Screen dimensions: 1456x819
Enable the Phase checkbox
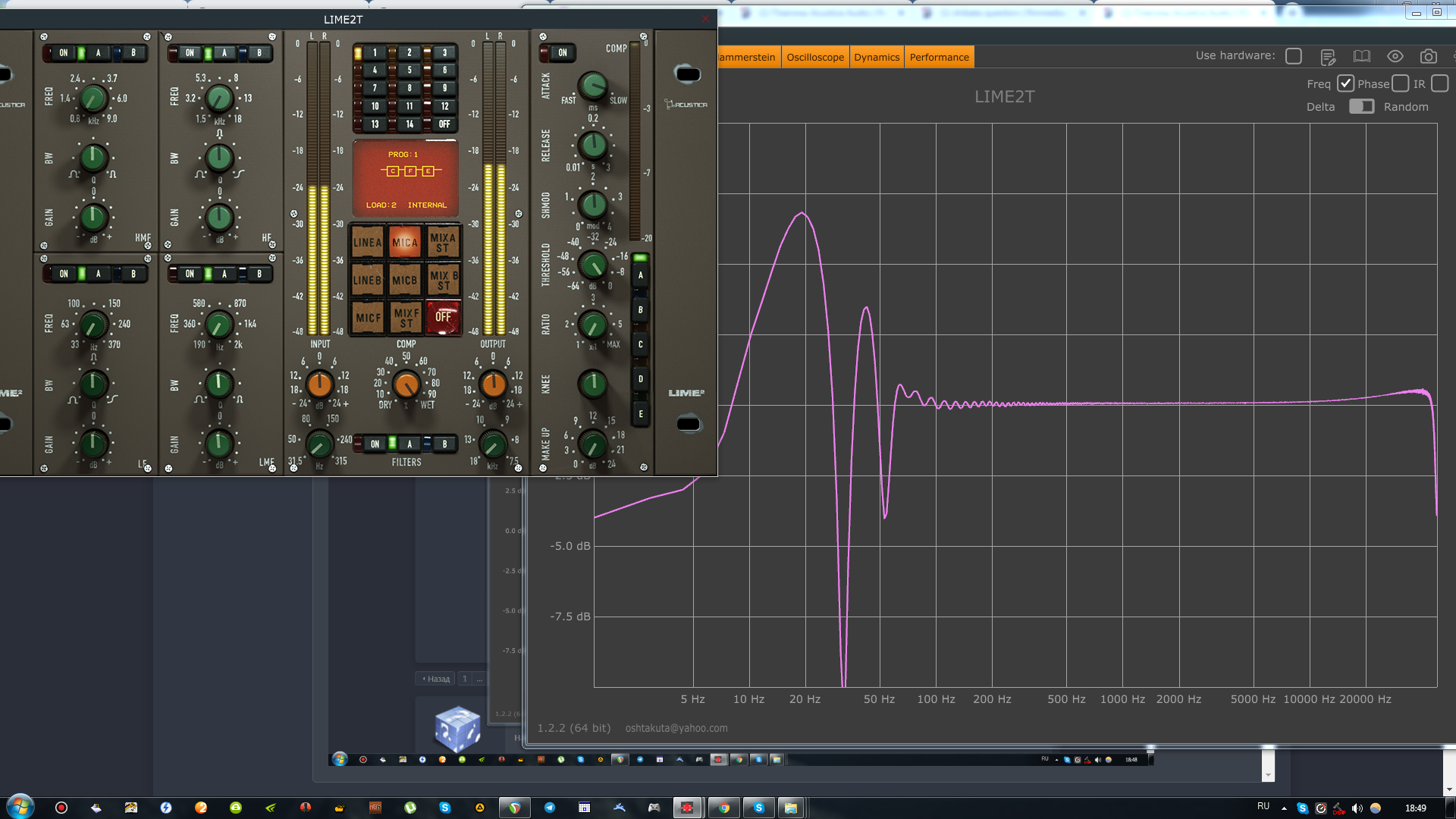point(1401,83)
